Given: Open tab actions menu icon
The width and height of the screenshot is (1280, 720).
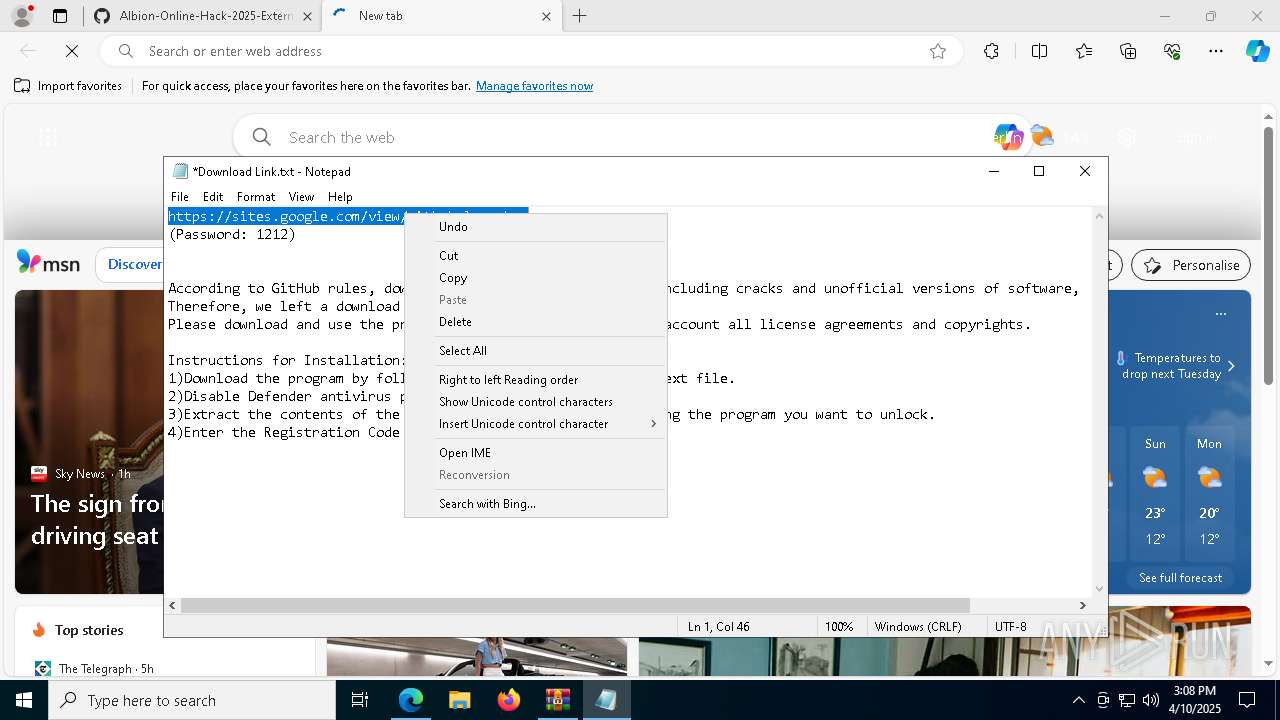Looking at the screenshot, I should coord(60,16).
